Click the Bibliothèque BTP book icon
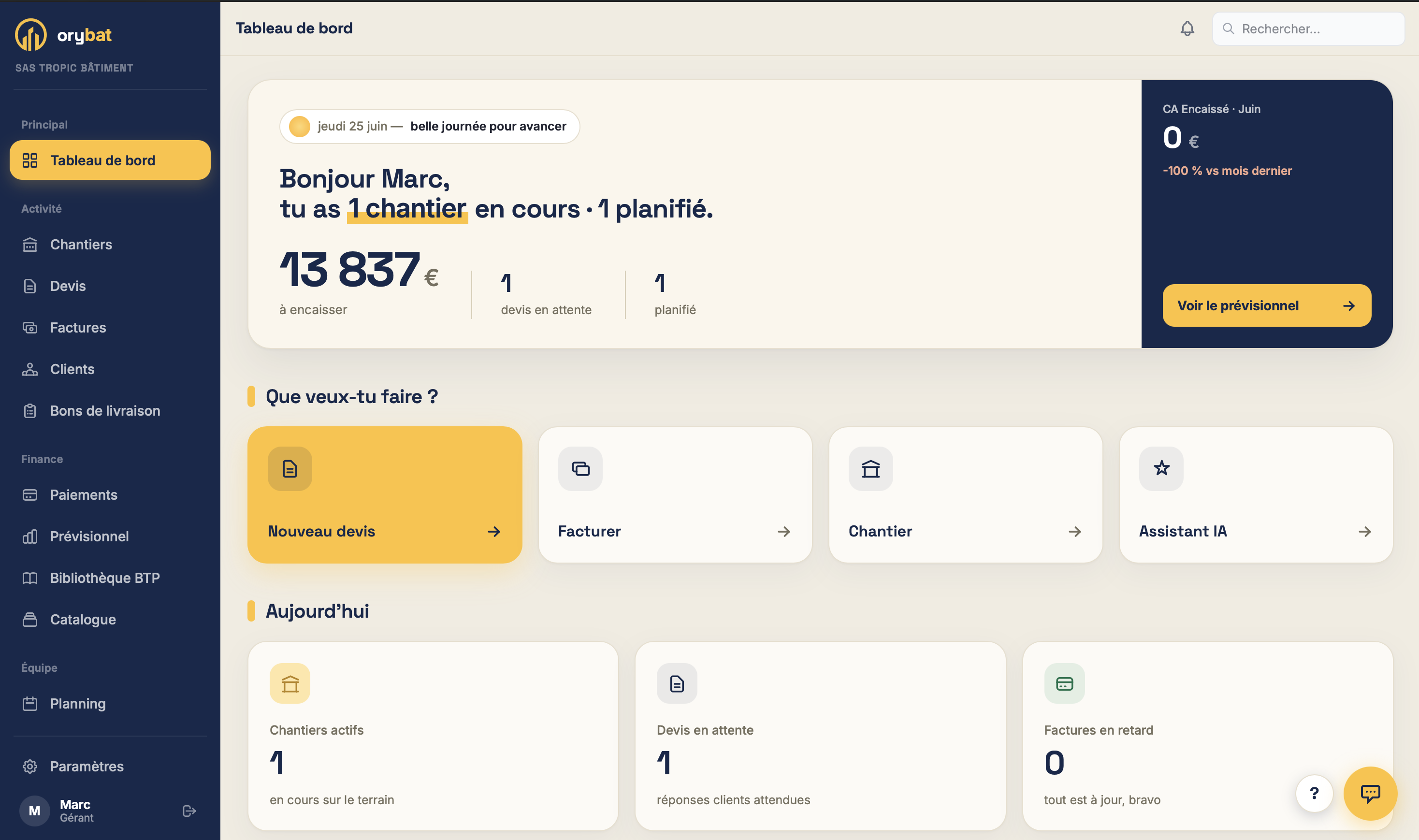The width and height of the screenshot is (1419, 840). pos(30,578)
